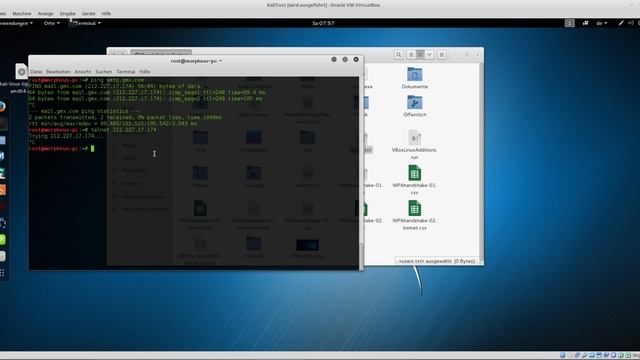The height and width of the screenshot is (360, 640).
Task: Maximize the terminal window
Action: point(345,60)
